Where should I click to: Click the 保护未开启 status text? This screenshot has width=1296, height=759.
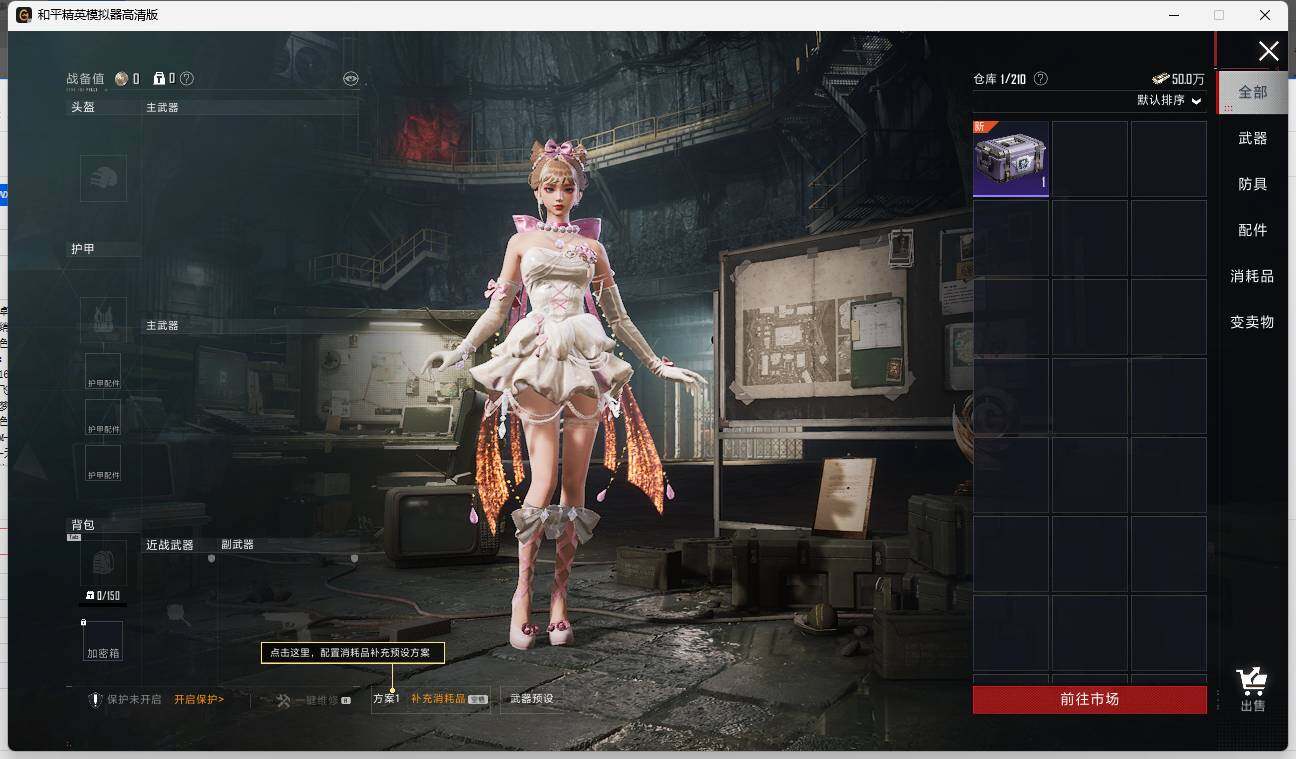(134, 700)
